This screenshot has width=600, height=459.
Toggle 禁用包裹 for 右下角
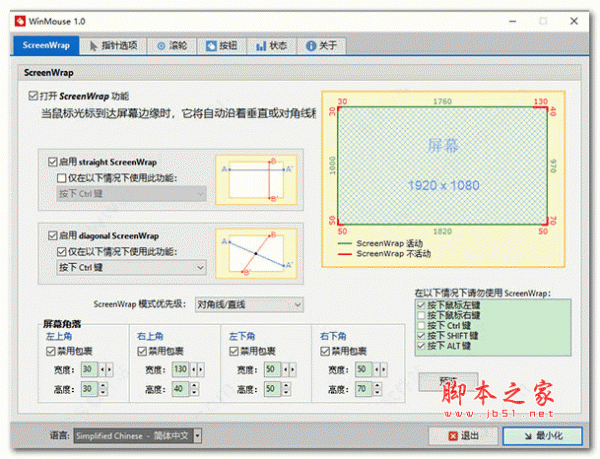point(325,351)
